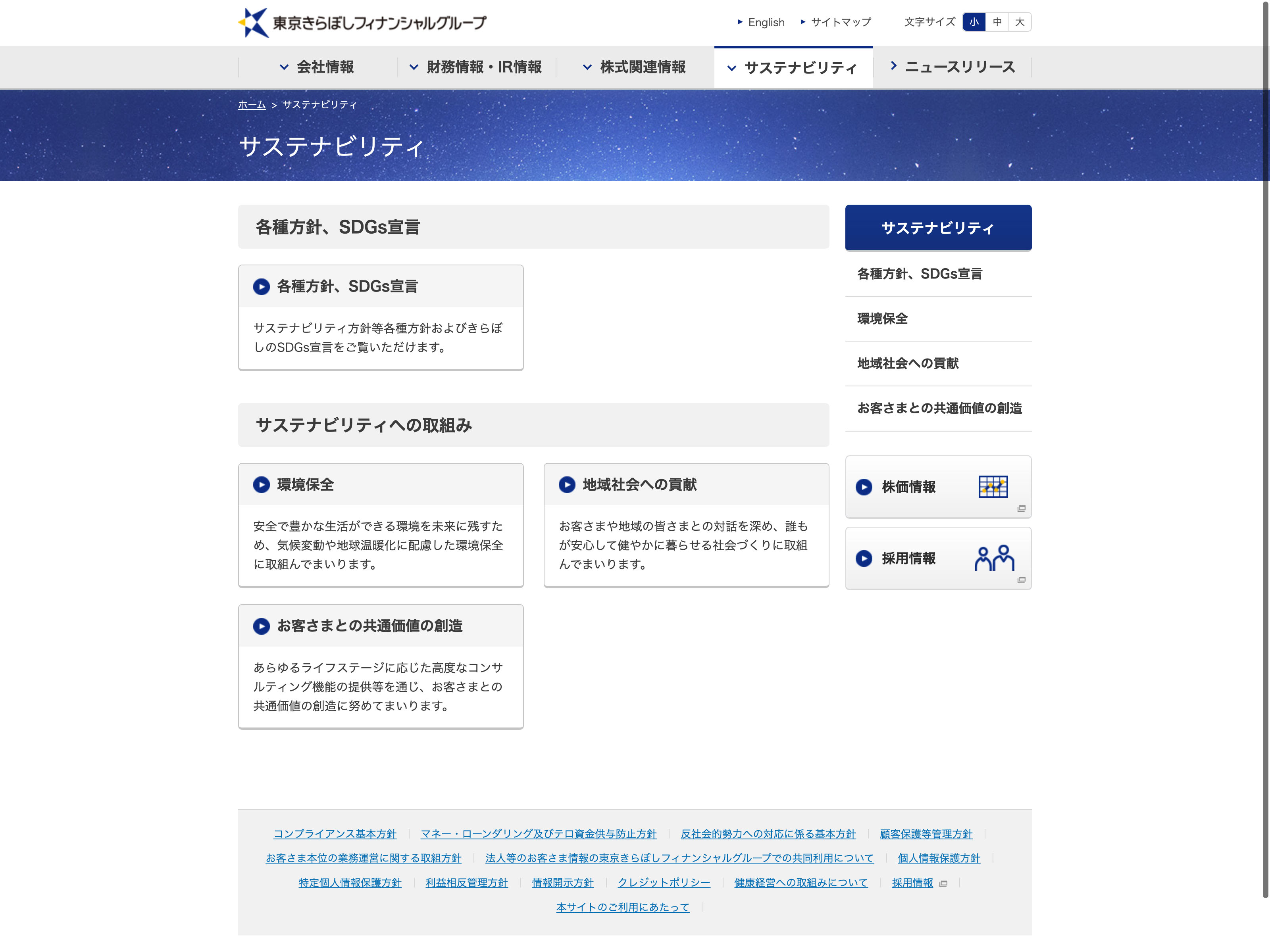
Task: Click arrow icon in 各種方針、SDGs宣言 card header
Action: coord(261,286)
